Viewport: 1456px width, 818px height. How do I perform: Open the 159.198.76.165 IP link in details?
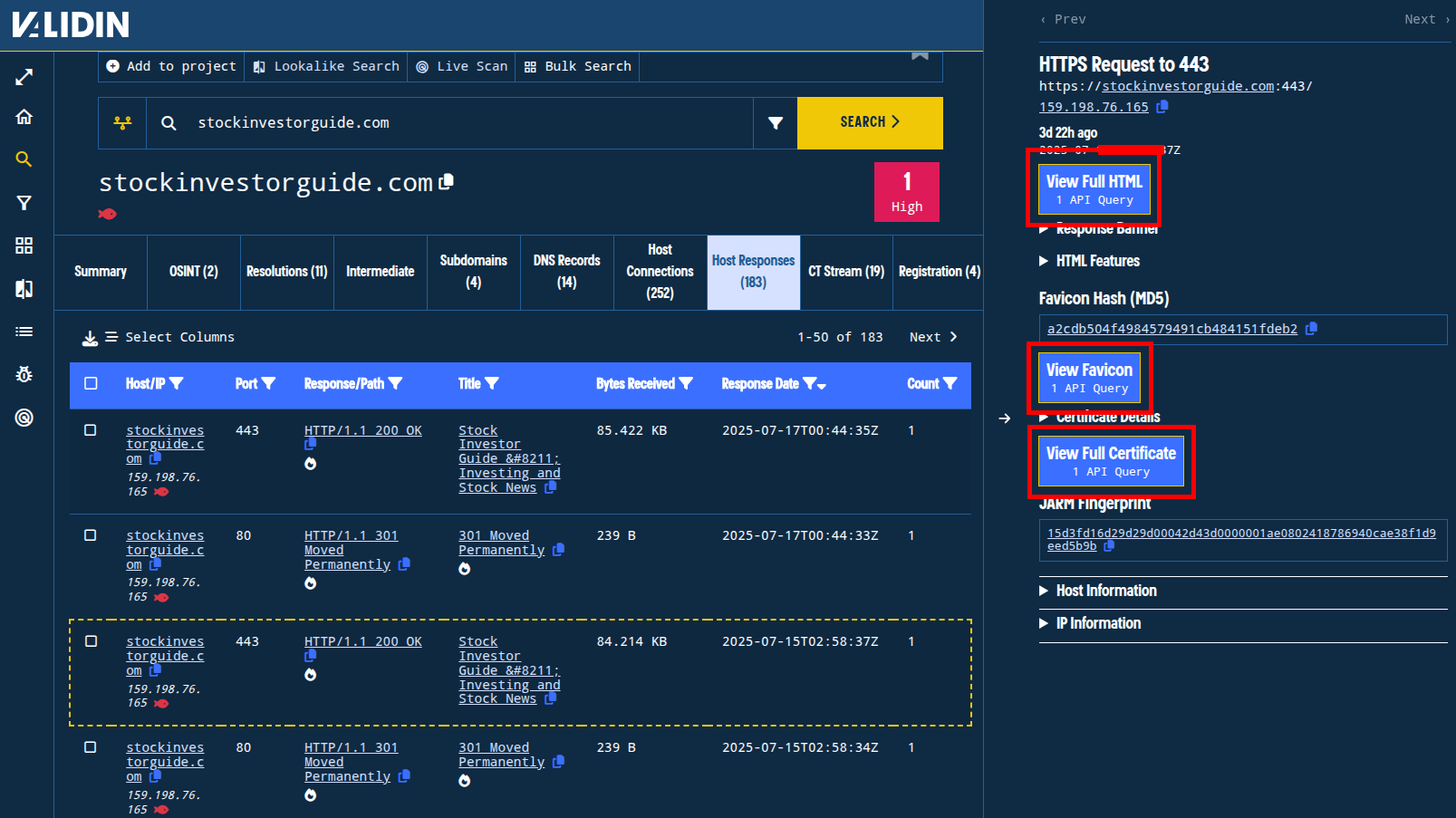point(1094,107)
